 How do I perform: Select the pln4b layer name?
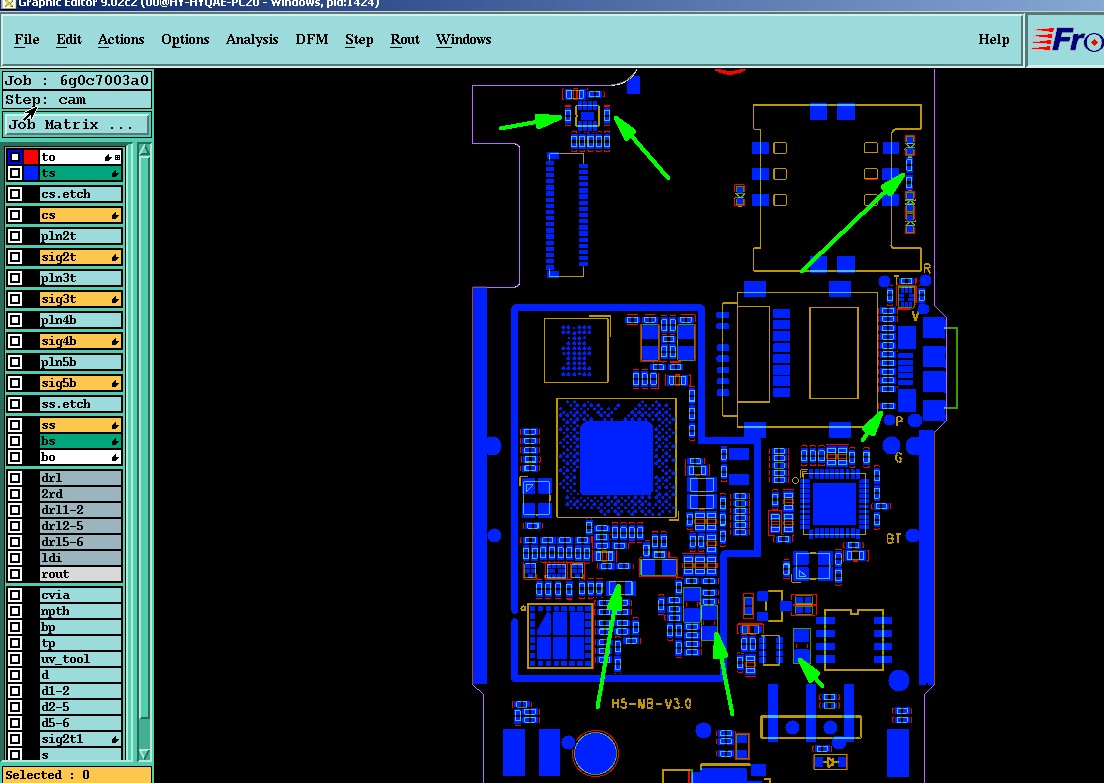tap(80, 320)
